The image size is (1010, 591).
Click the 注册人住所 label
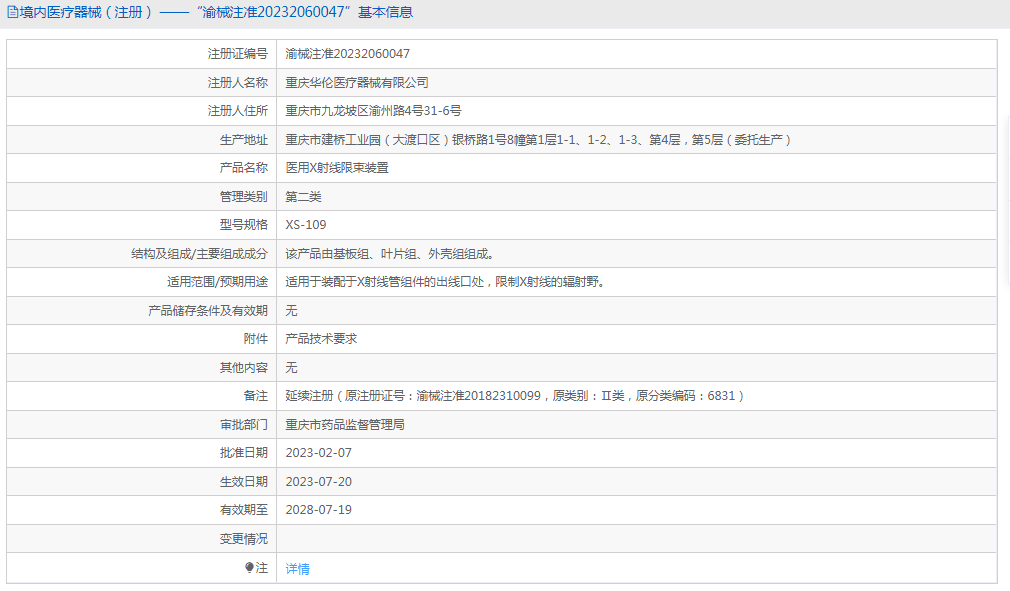click(x=237, y=111)
